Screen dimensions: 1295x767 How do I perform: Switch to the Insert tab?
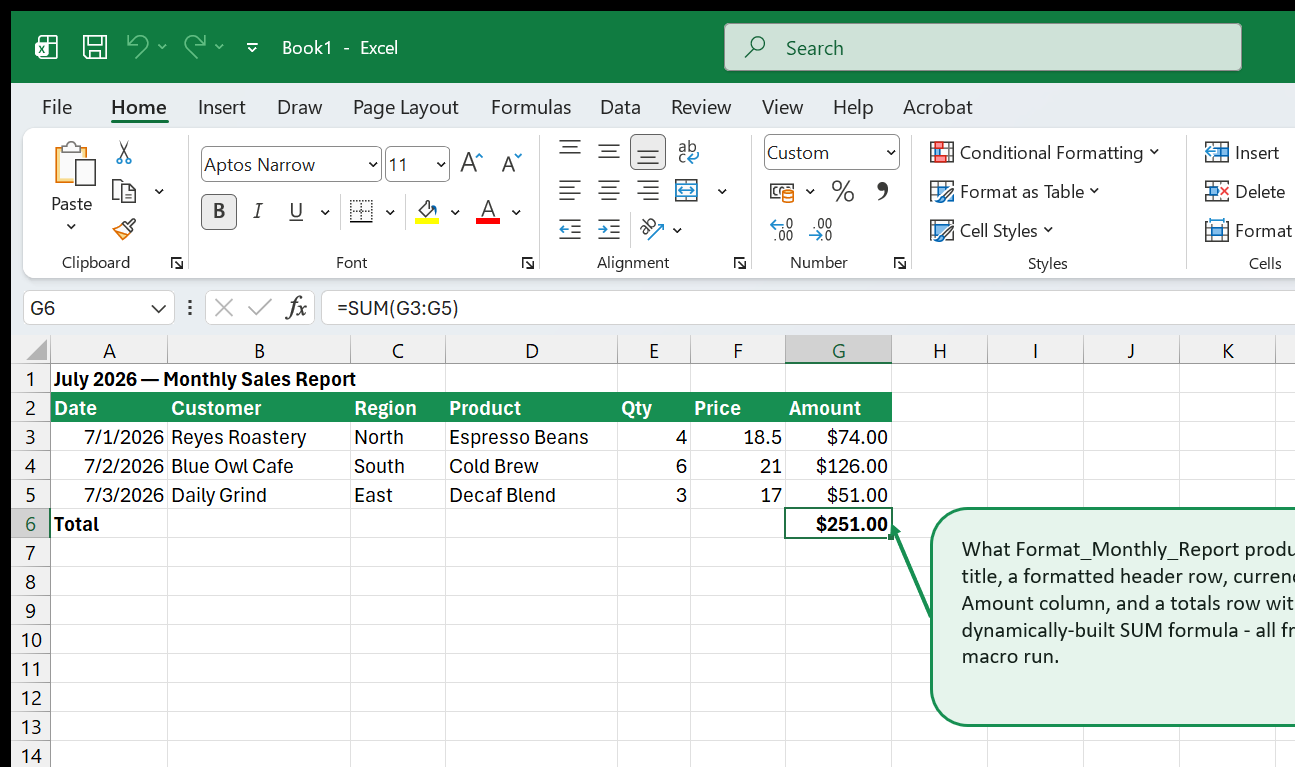[222, 107]
